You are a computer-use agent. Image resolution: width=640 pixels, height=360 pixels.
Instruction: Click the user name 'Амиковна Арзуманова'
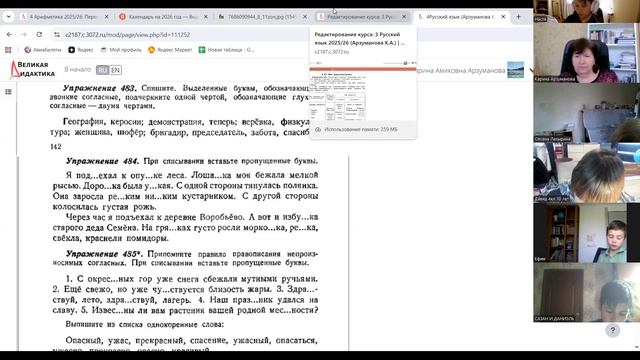pyautogui.click(x=470, y=70)
